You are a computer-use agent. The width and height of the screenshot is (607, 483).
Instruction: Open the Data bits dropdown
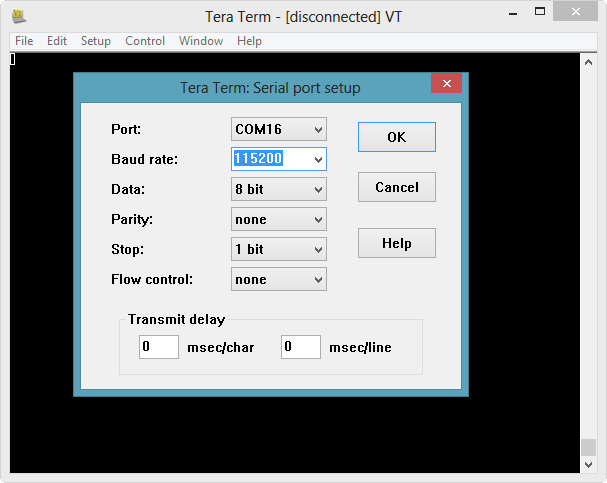[x=279, y=189]
